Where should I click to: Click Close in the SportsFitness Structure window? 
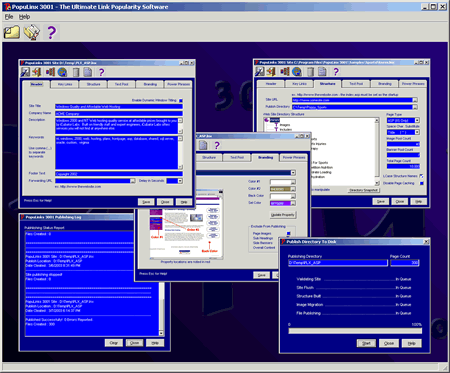tap(400, 201)
